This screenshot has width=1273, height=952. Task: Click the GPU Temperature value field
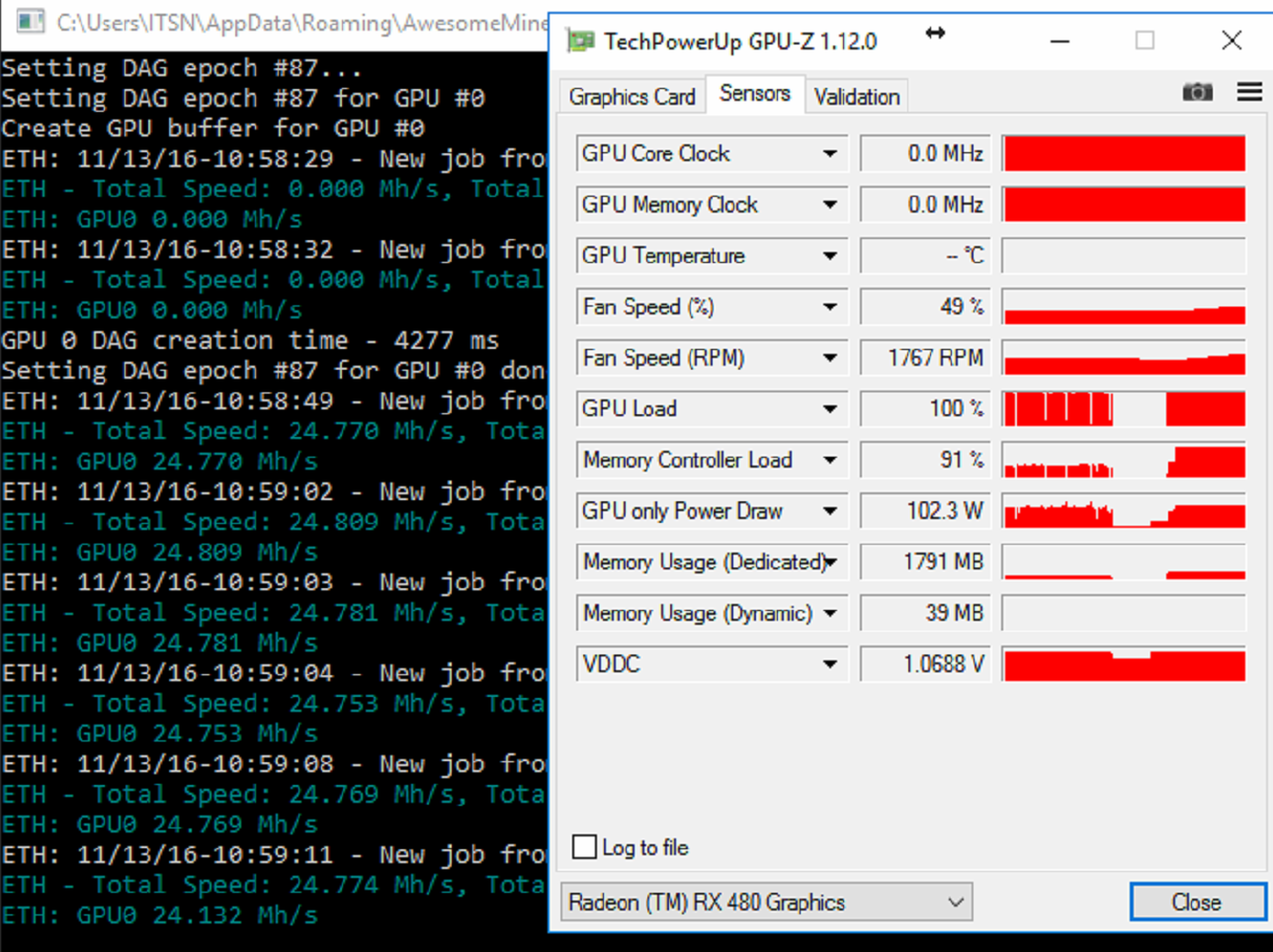(x=925, y=256)
